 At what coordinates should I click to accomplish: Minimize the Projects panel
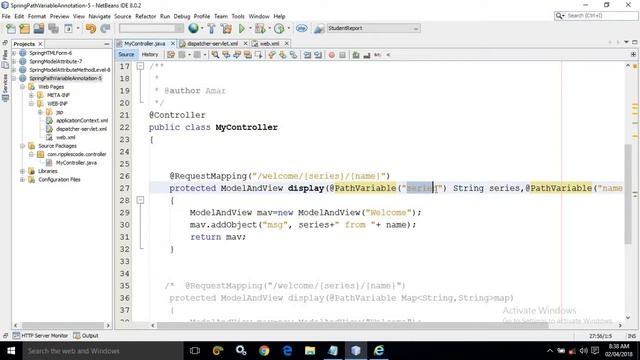107,44
